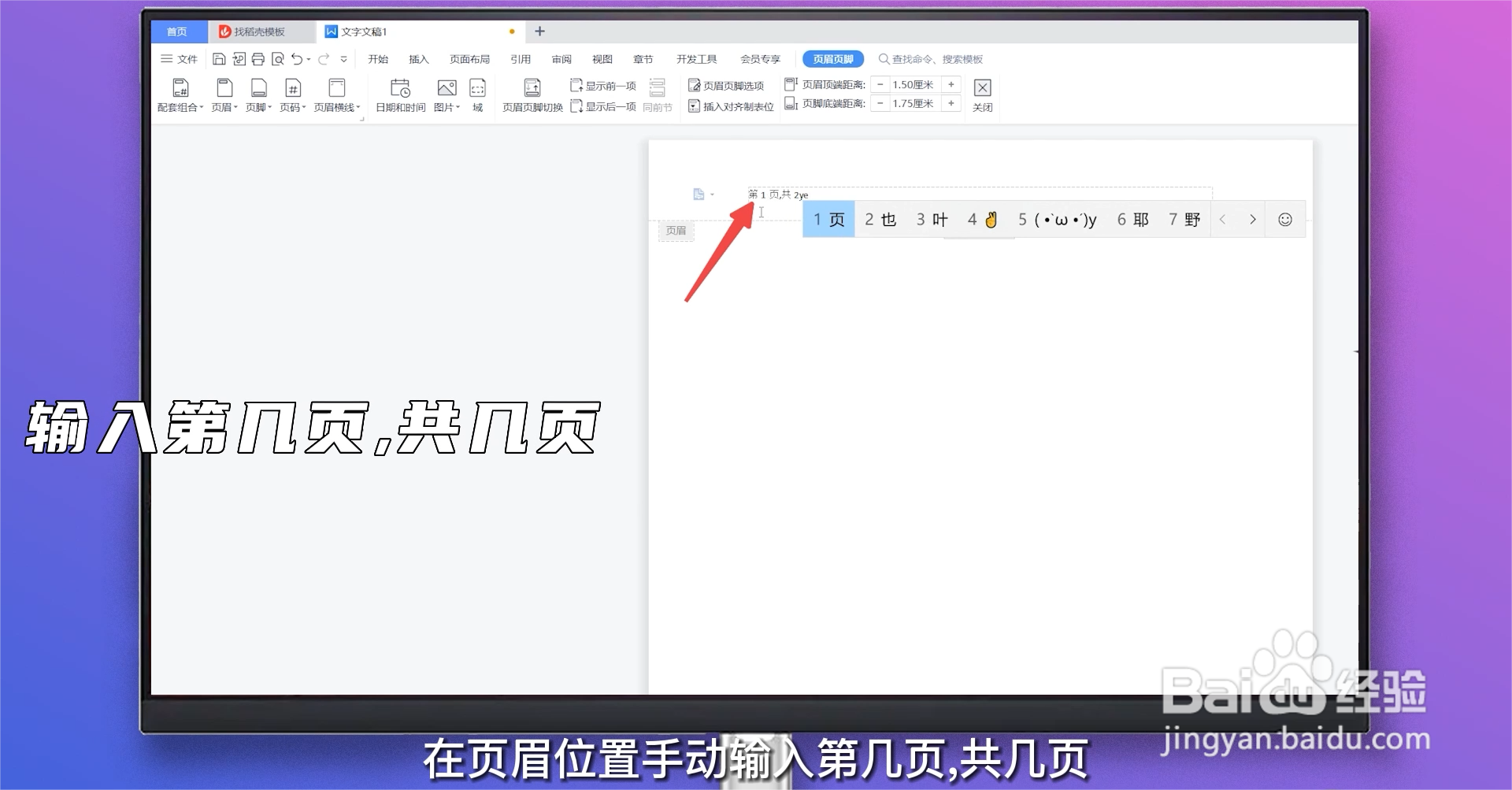
Task: Edit the 1.75厘米 footer distance field
Action: [x=915, y=103]
